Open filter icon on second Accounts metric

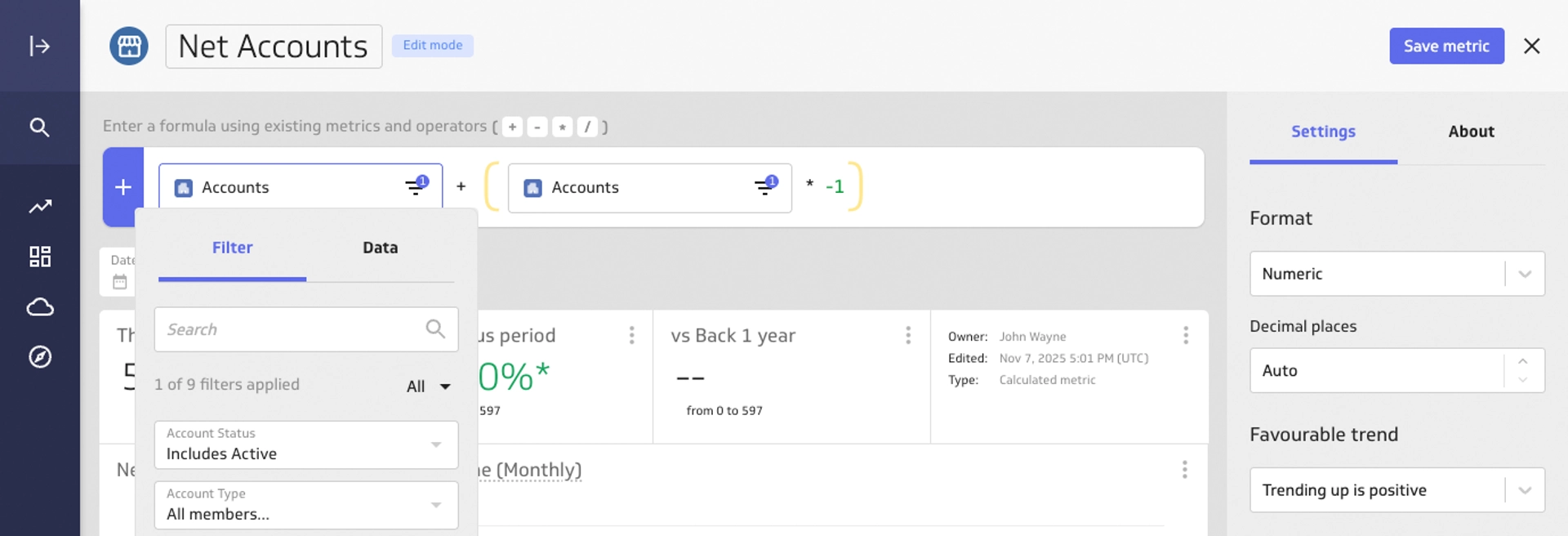(x=765, y=187)
